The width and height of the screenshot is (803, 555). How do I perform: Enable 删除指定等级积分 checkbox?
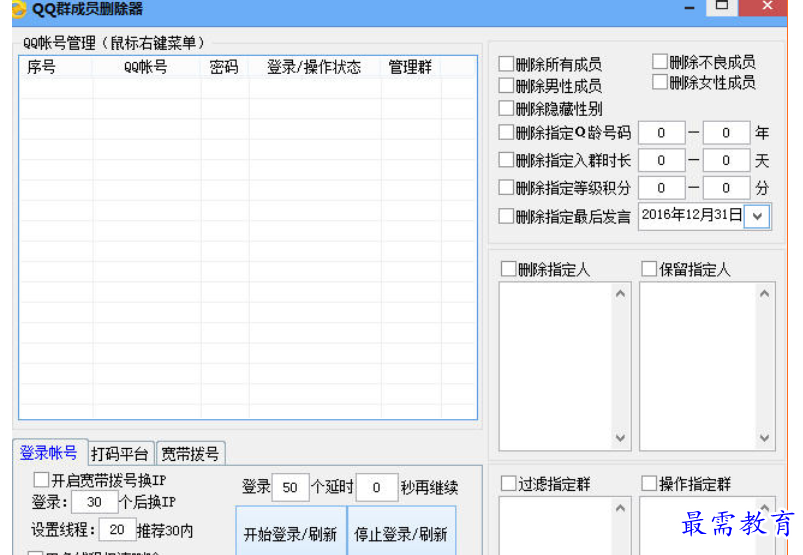pyautogui.click(x=506, y=187)
